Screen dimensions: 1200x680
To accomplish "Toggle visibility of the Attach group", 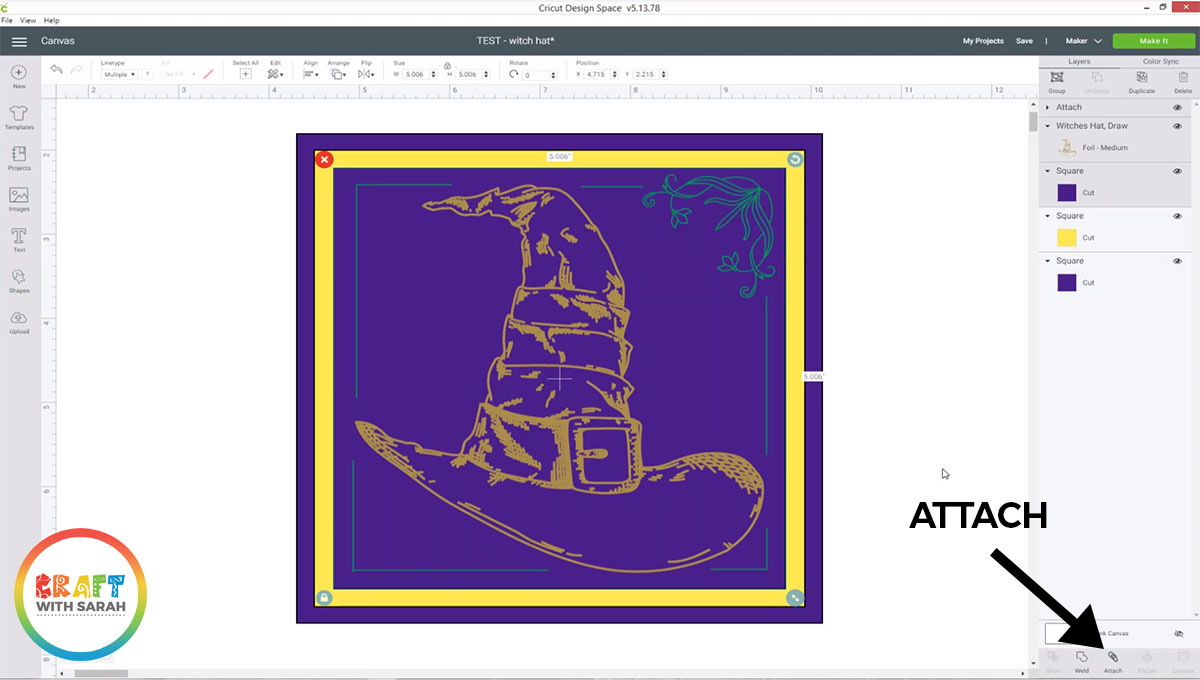I will pyautogui.click(x=1177, y=107).
